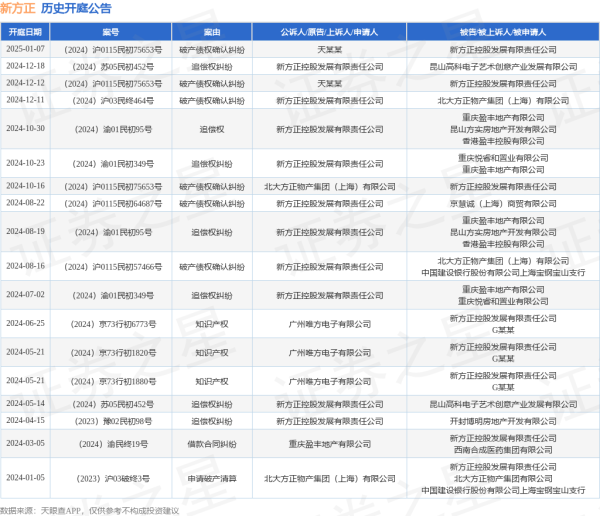Image resolution: width=600 pixels, height=516 pixels.
Task: Click case number (2024)京73行初1880号
Action: [113, 382]
